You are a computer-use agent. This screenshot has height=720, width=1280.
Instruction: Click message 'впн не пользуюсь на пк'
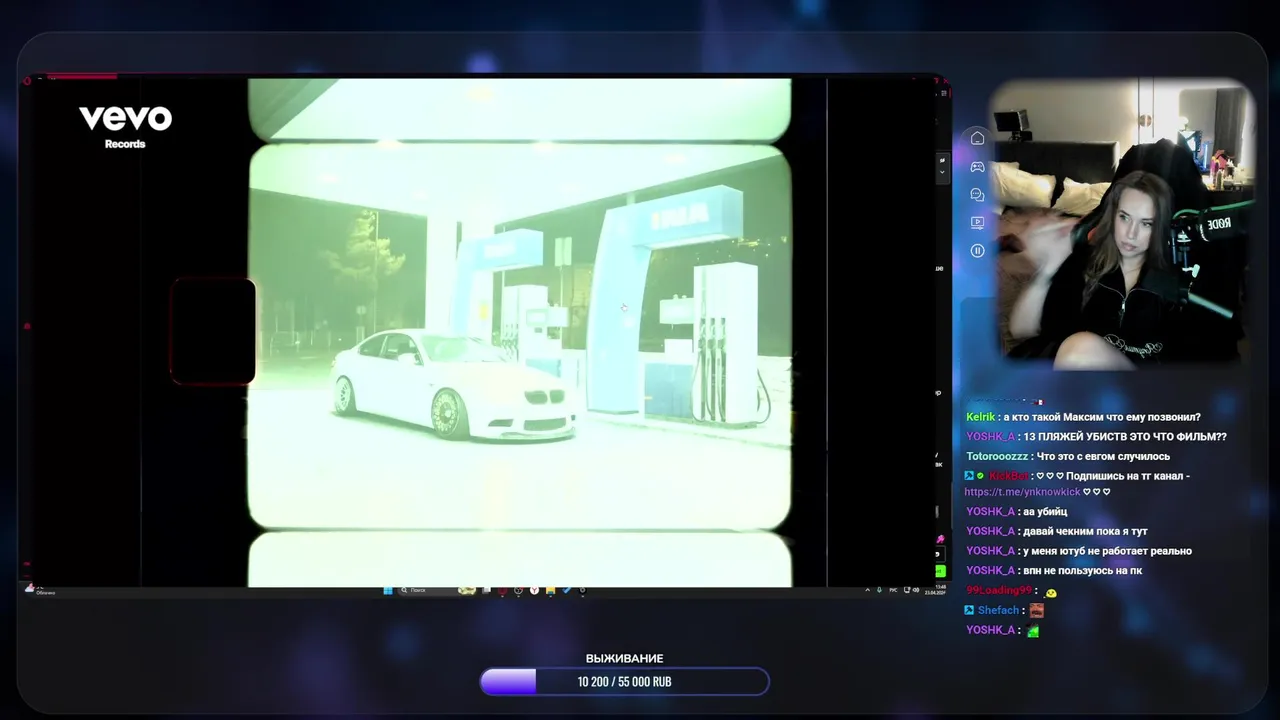coord(1083,570)
